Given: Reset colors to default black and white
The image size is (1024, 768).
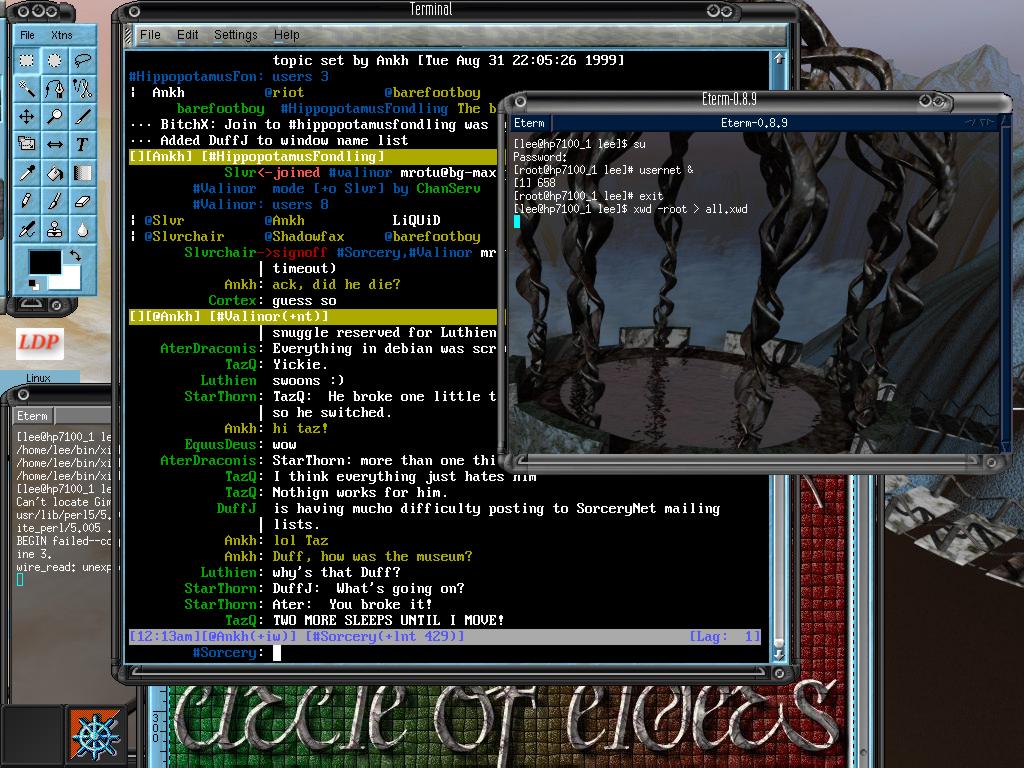Looking at the screenshot, I should click(33, 283).
